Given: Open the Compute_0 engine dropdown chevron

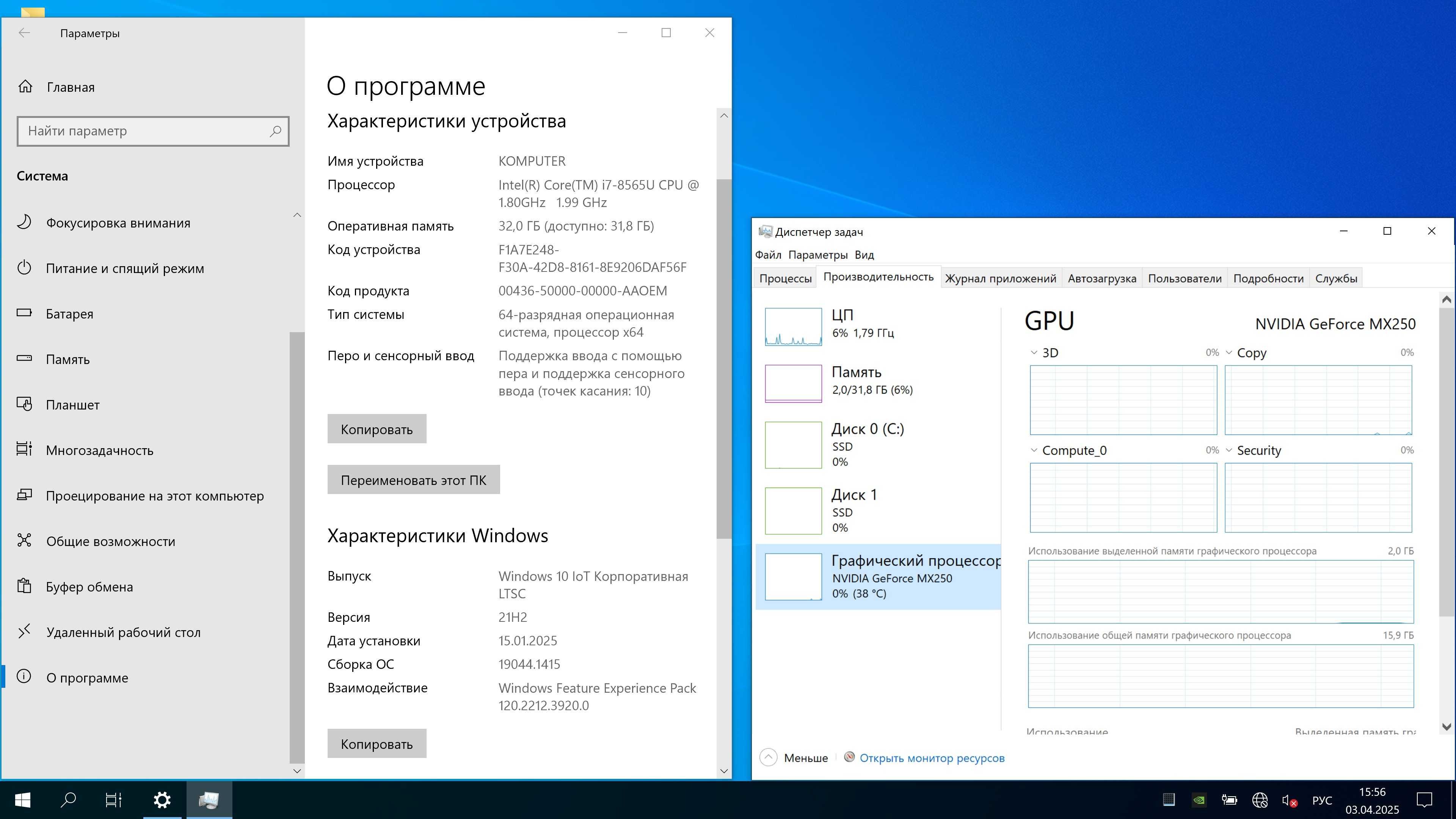Looking at the screenshot, I should coord(1034,450).
